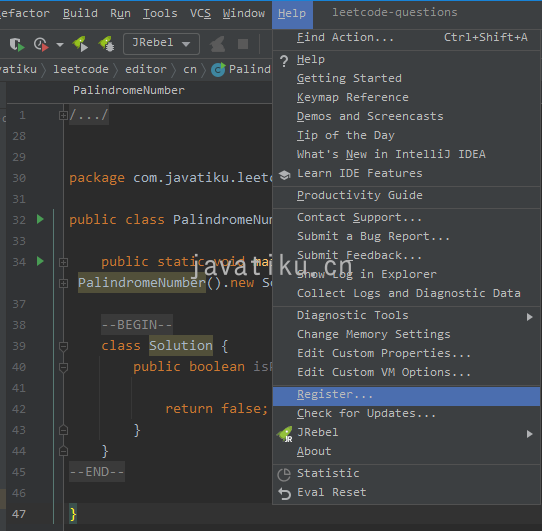Click the --BEGIN-- folded marker text
The height and width of the screenshot is (531, 542).
pyautogui.click(x=137, y=325)
